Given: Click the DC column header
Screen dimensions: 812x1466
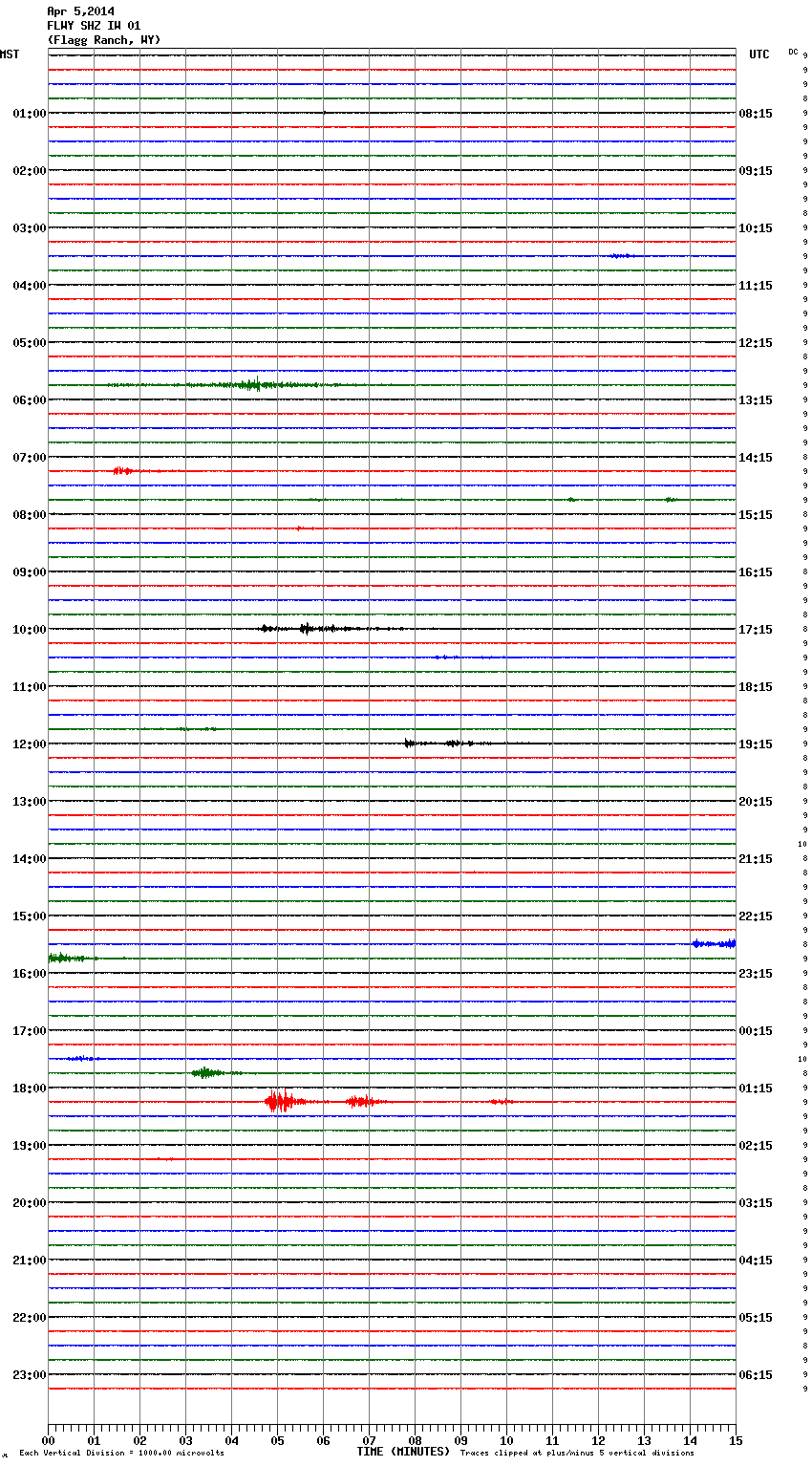Looking at the screenshot, I should (793, 52).
